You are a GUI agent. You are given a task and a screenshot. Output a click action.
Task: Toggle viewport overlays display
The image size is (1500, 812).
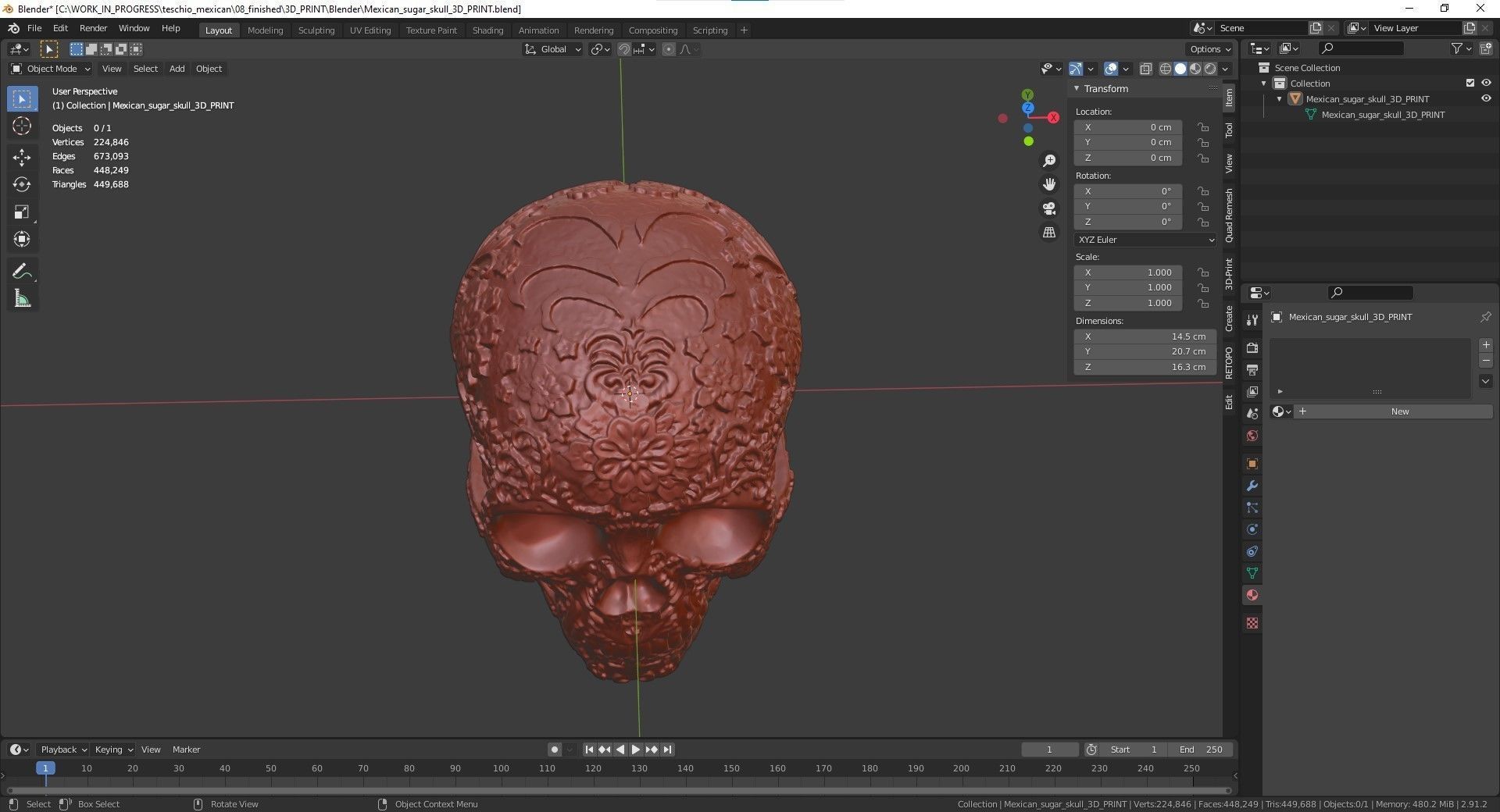(x=1111, y=69)
